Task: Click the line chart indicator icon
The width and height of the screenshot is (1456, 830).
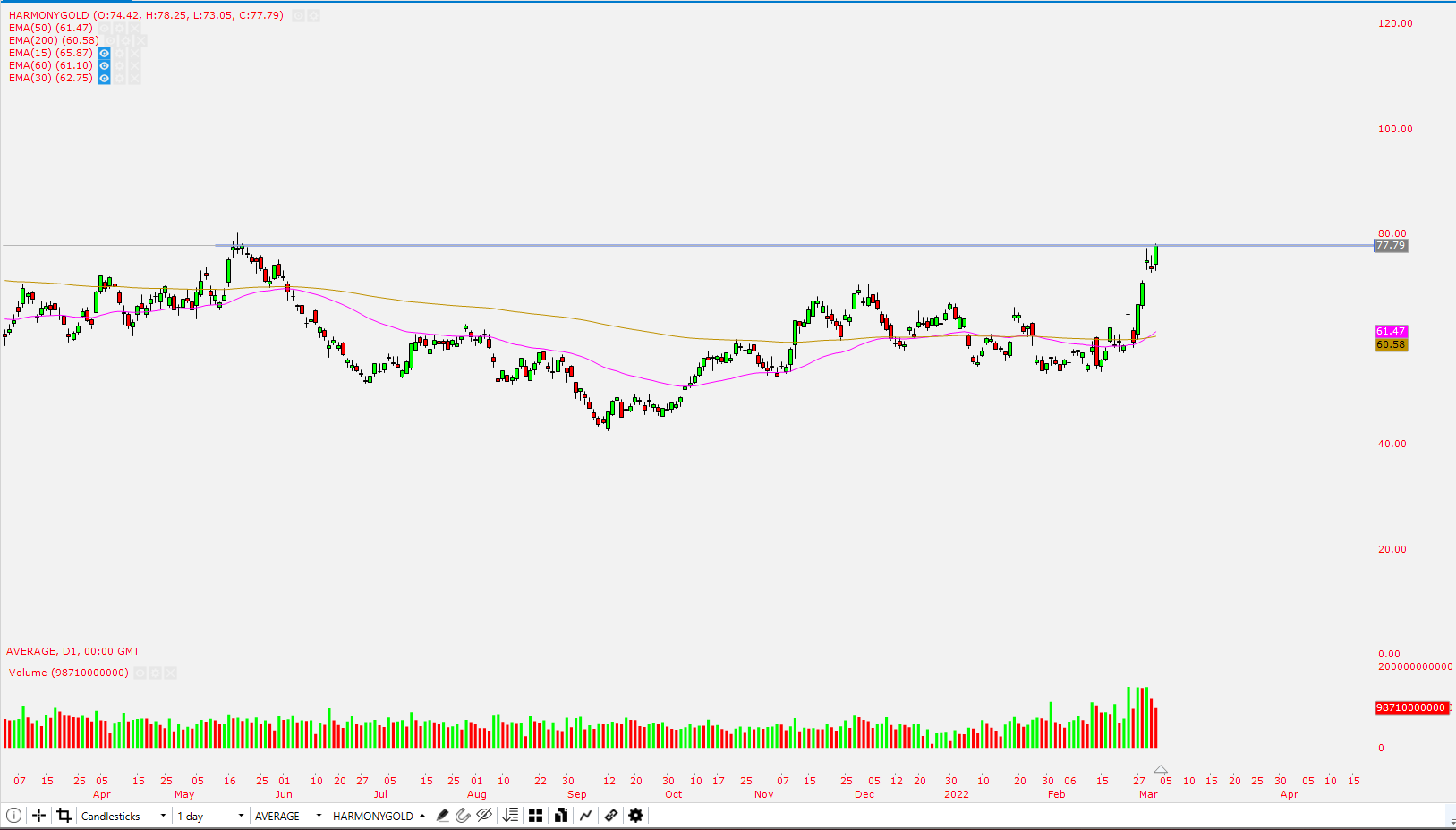Action: 586,816
